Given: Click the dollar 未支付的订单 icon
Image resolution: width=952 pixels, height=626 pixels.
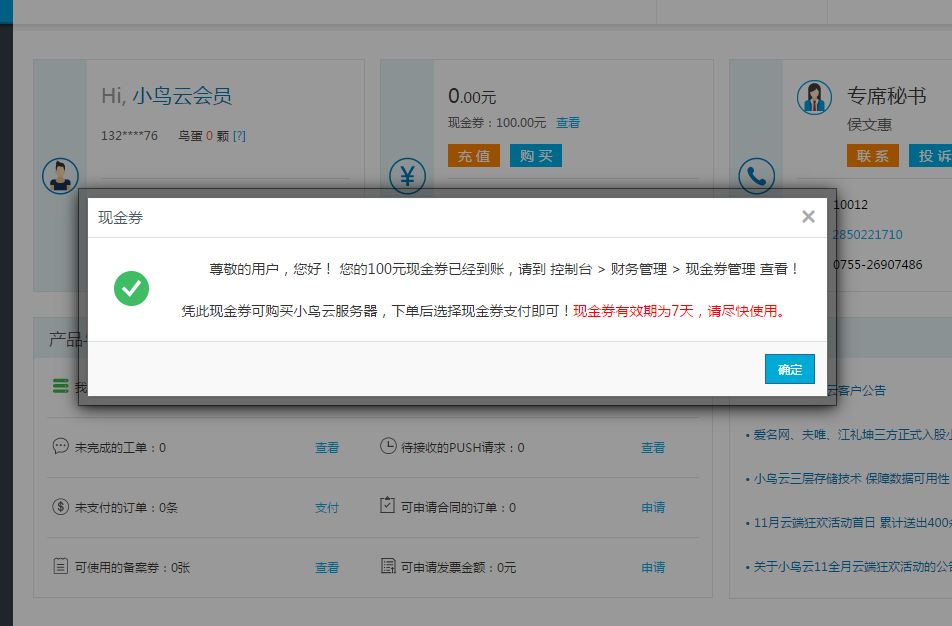Looking at the screenshot, I should click(x=60, y=506).
